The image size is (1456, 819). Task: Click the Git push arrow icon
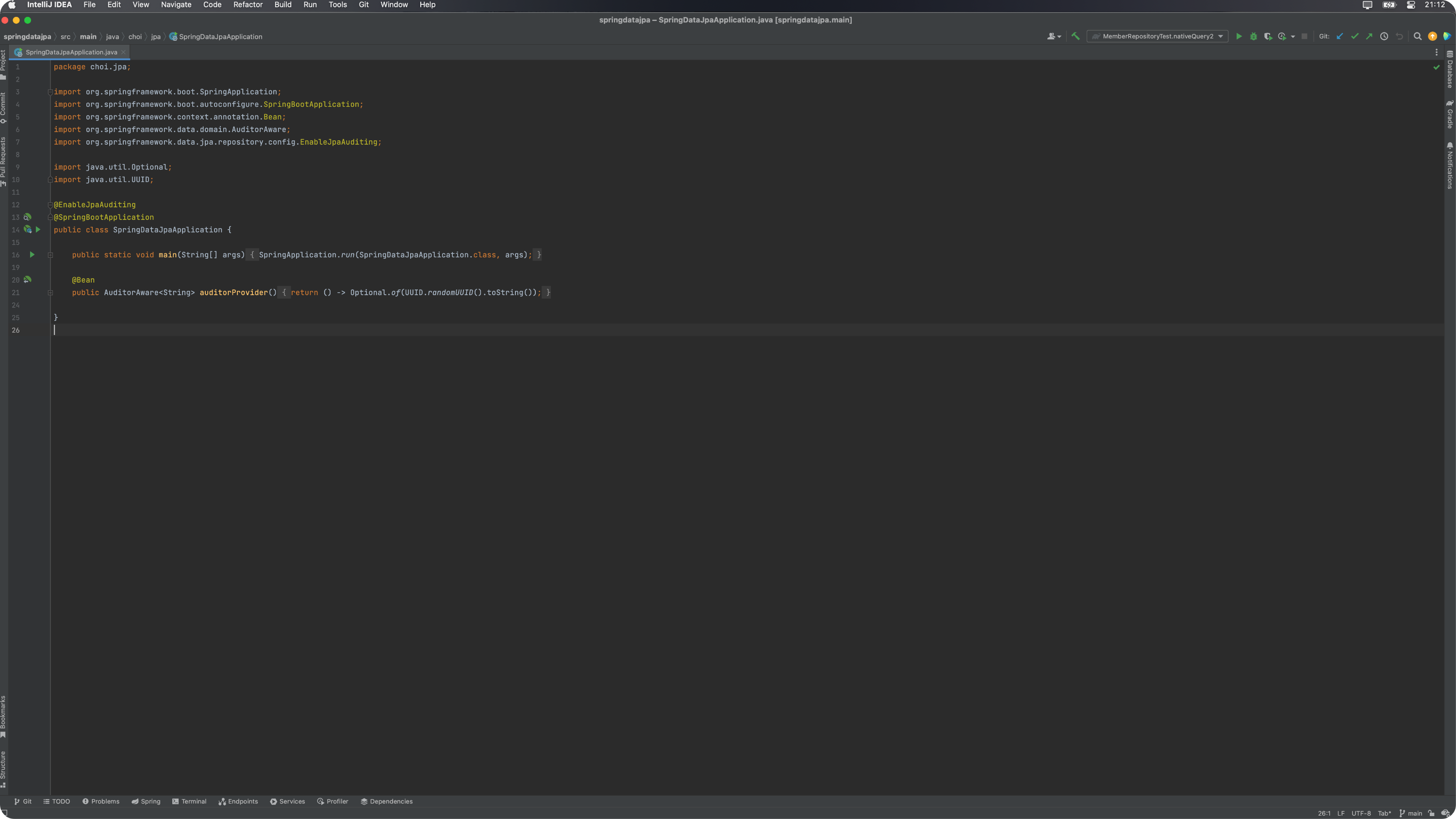[1369, 36]
